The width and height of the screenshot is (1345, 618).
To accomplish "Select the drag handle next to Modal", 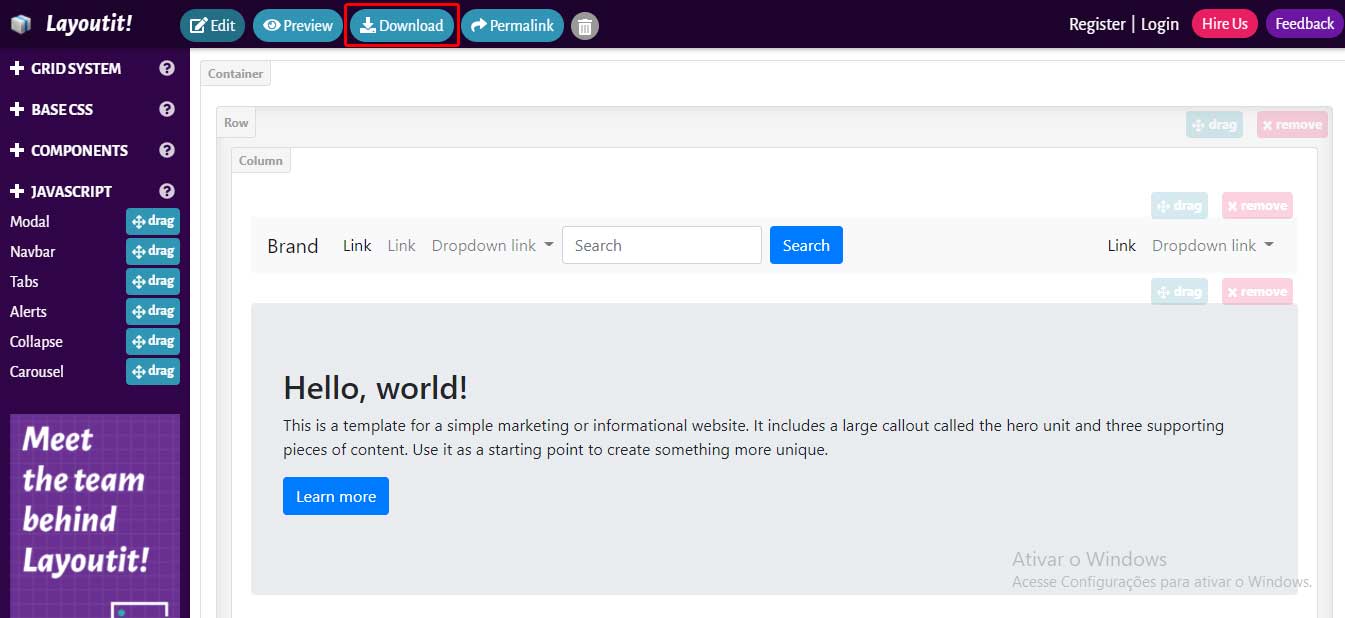I will point(152,221).
